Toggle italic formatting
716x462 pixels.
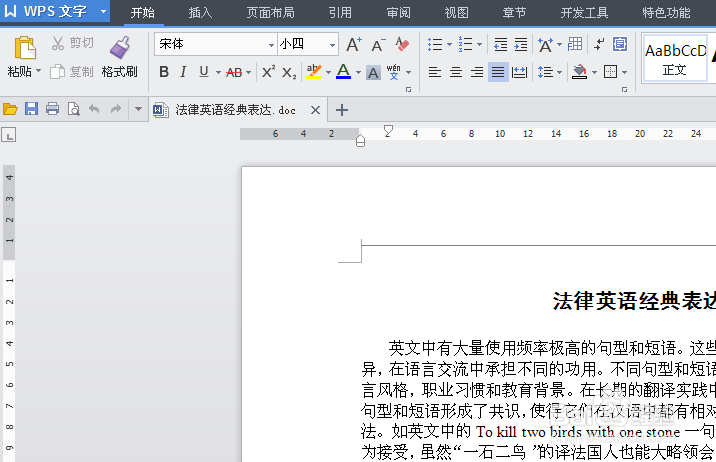(183, 72)
